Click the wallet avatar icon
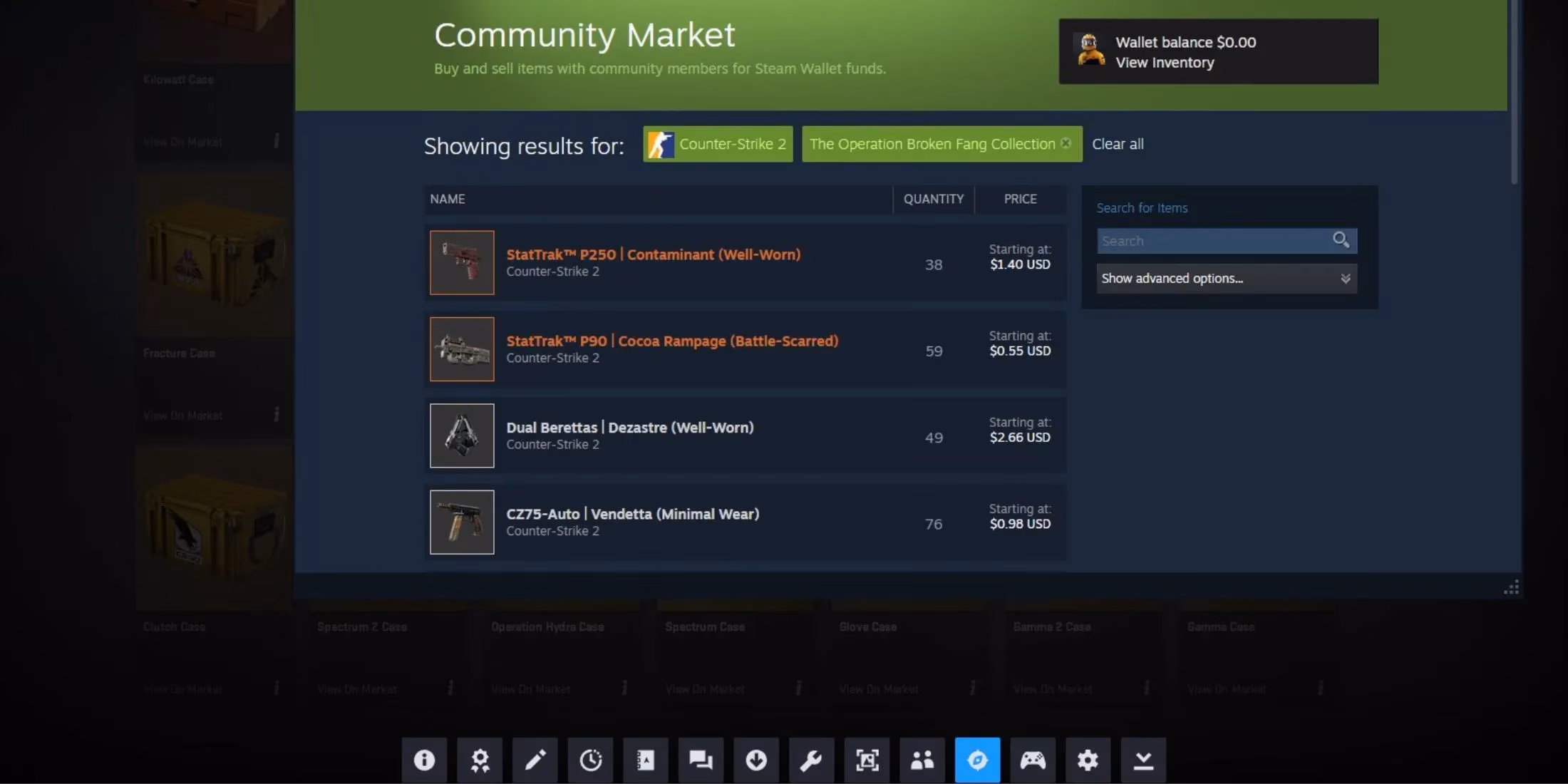Screen dimensions: 1568x784 pyautogui.click(x=1090, y=51)
